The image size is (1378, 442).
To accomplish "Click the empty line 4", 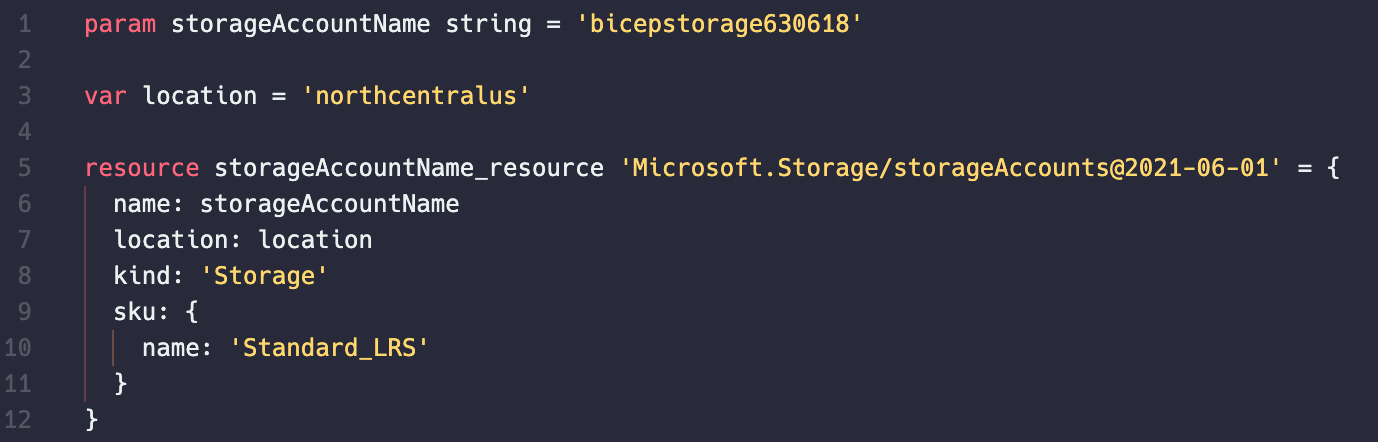I will pos(700,132).
